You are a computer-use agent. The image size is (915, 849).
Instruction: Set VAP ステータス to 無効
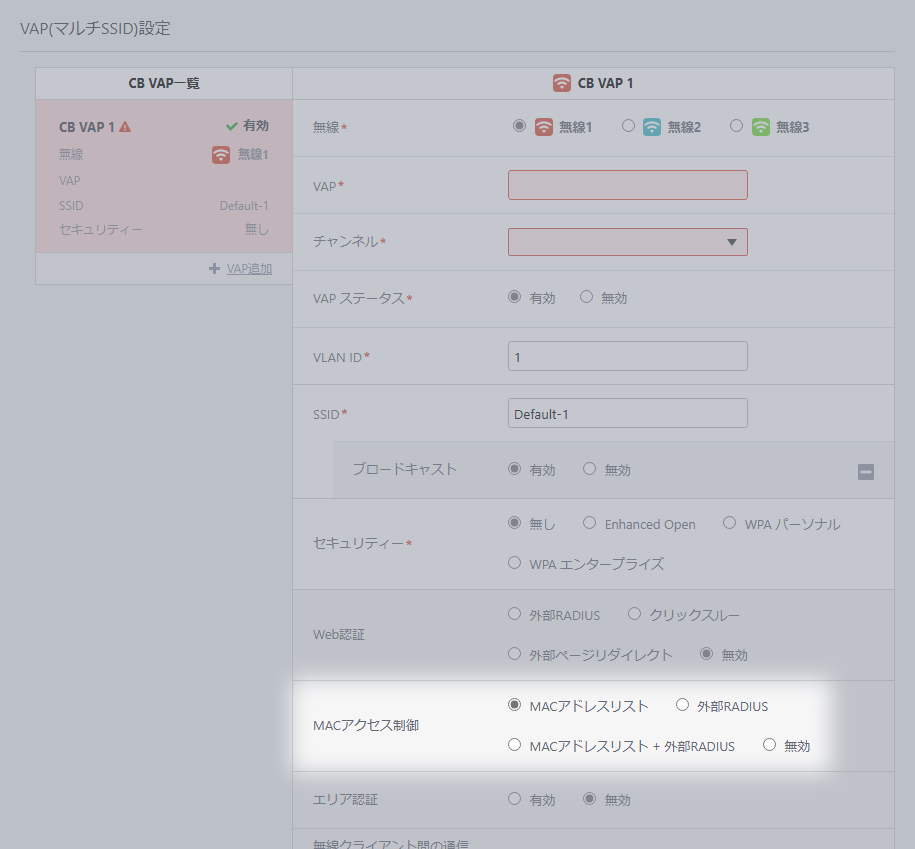click(x=587, y=297)
